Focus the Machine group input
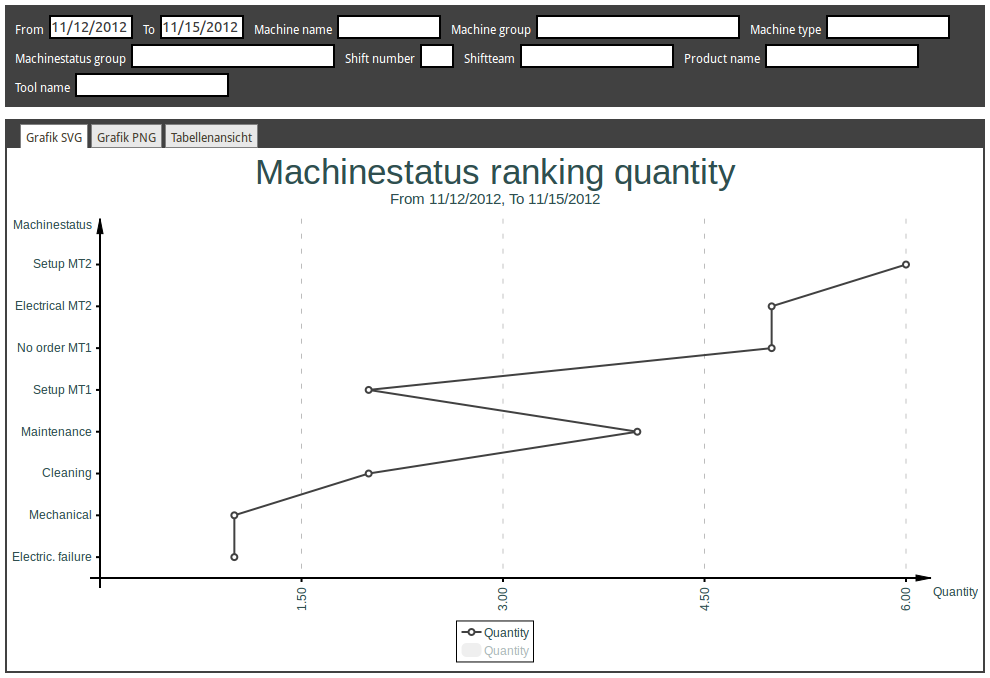 coord(638,27)
